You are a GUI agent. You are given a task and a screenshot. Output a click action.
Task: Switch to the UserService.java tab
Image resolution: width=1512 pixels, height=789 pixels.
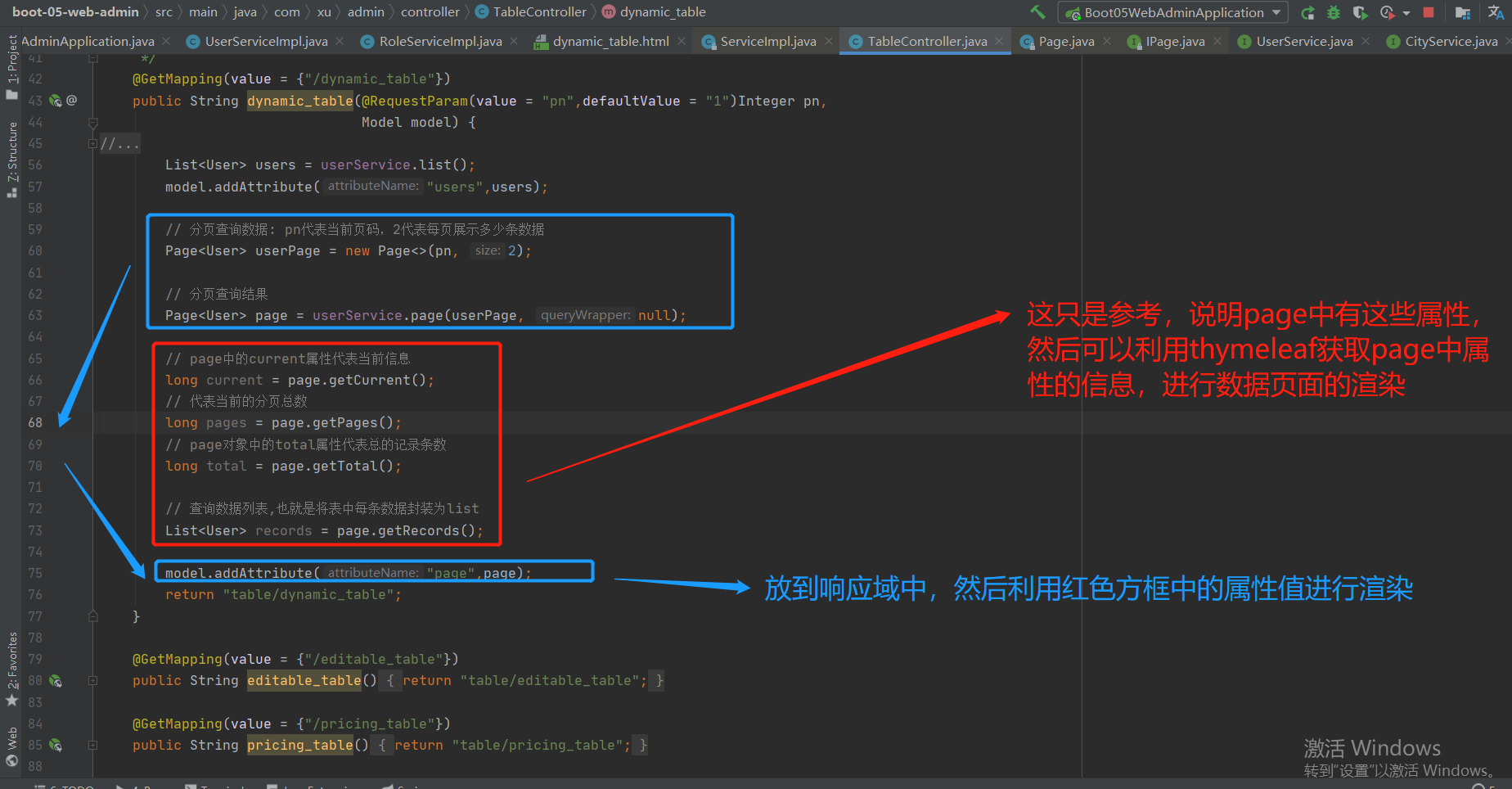pyautogui.click(x=1304, y=41)
